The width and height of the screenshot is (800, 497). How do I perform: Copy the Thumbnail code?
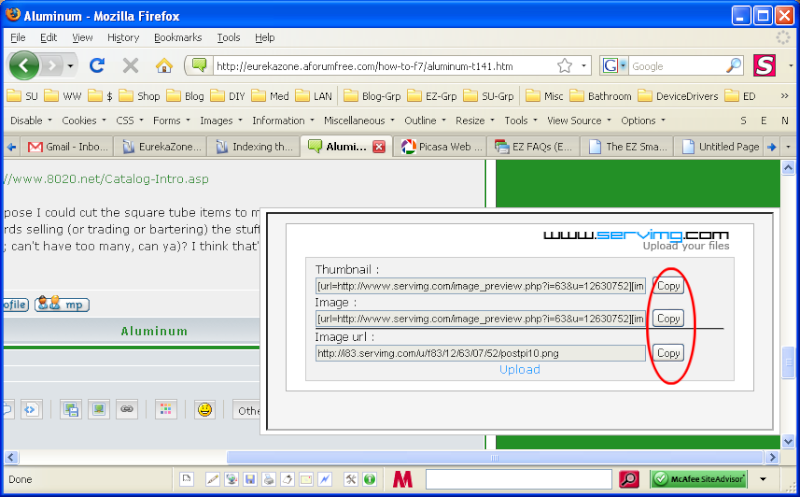click(x=668, y=286)
